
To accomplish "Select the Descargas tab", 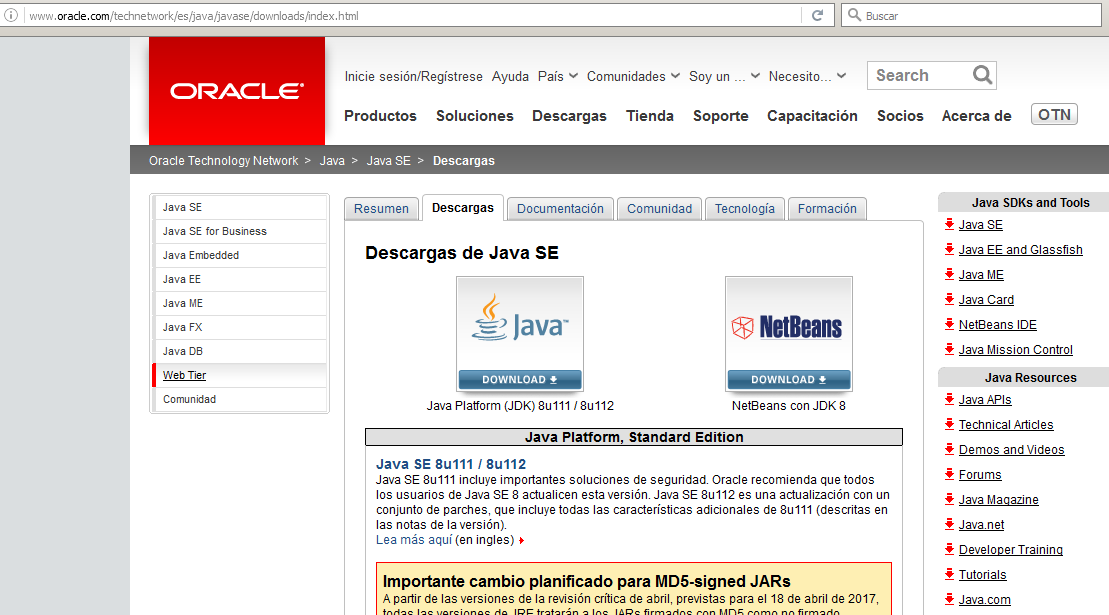I will (463, 208).
